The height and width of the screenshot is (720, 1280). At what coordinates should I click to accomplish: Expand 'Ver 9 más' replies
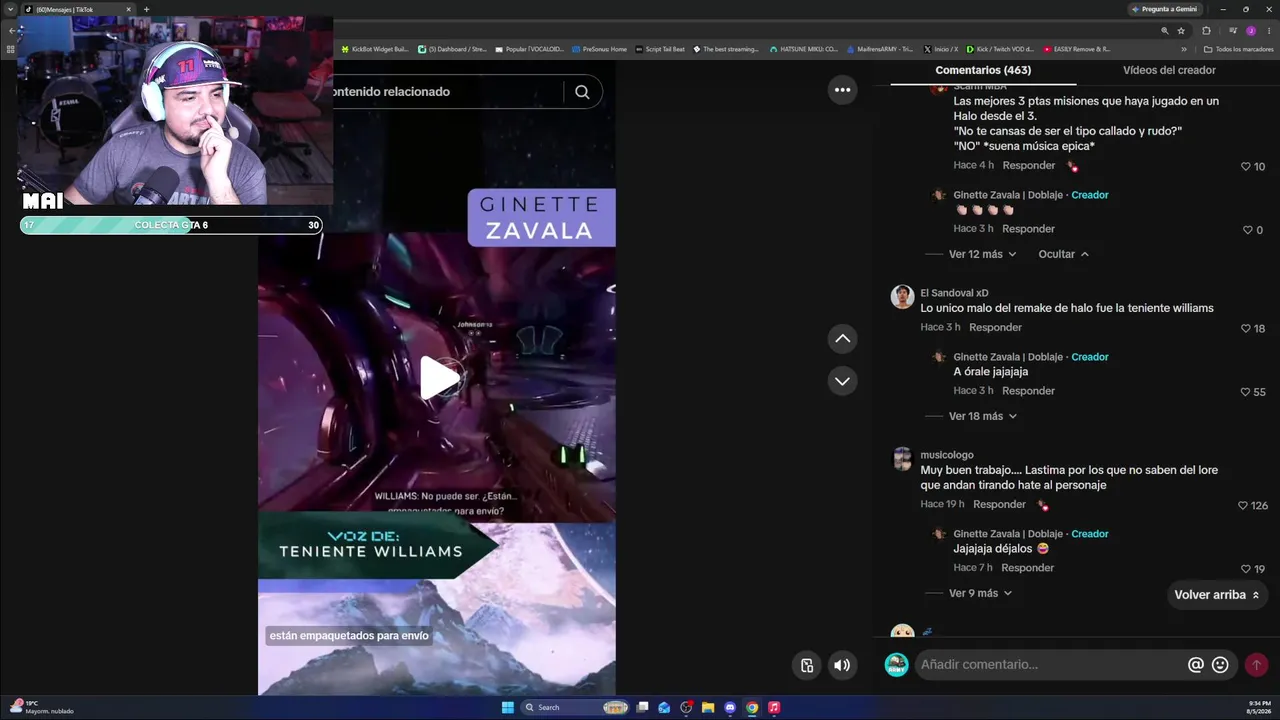(x=980, y=593)
